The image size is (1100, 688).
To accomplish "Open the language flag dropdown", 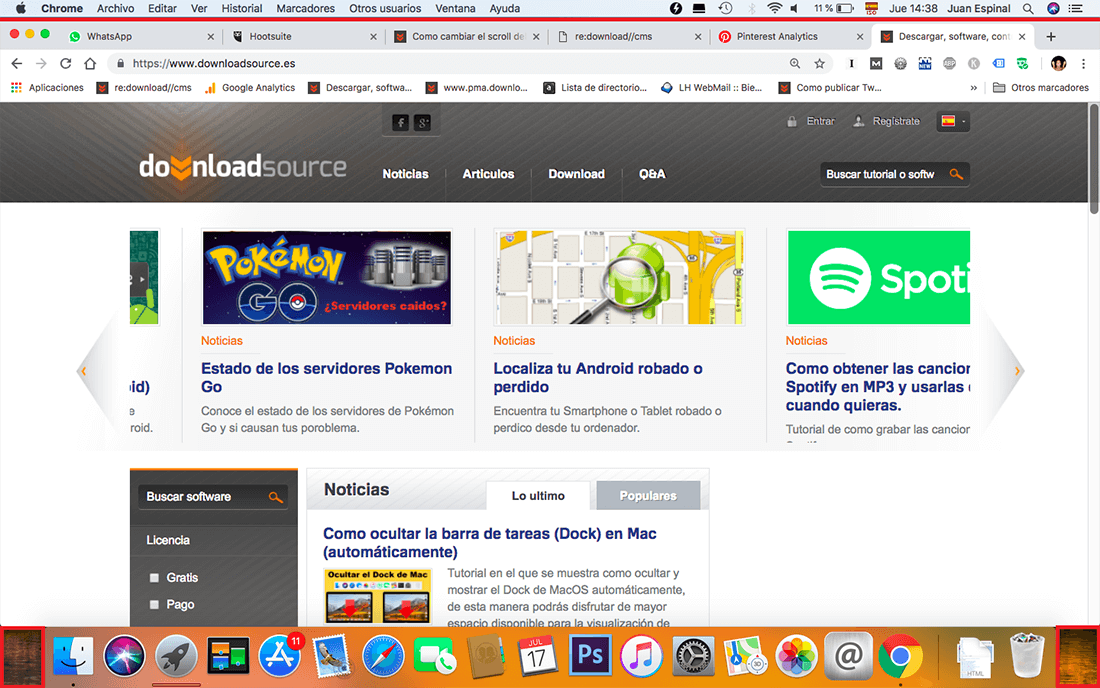I will [953, 121].
